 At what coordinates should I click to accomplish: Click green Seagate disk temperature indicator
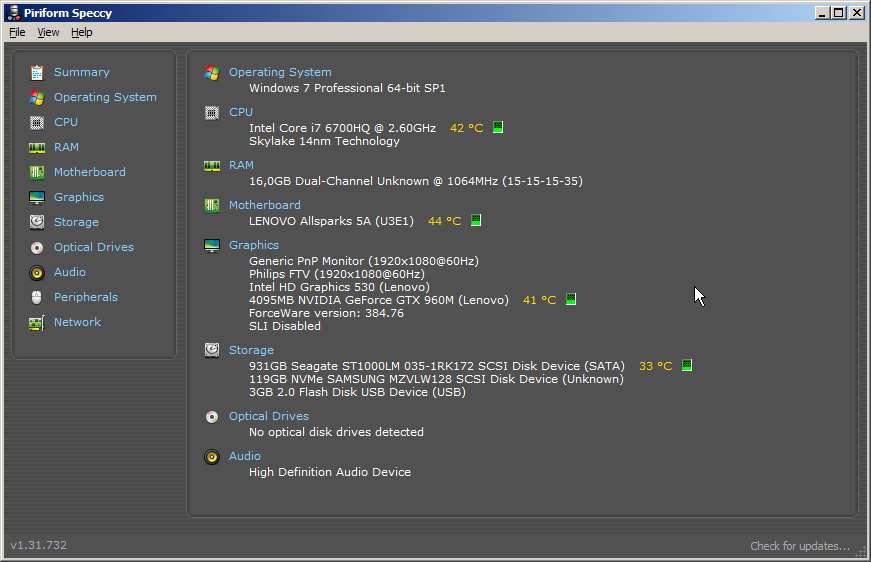pyautogui.click(x=687, y=365)
